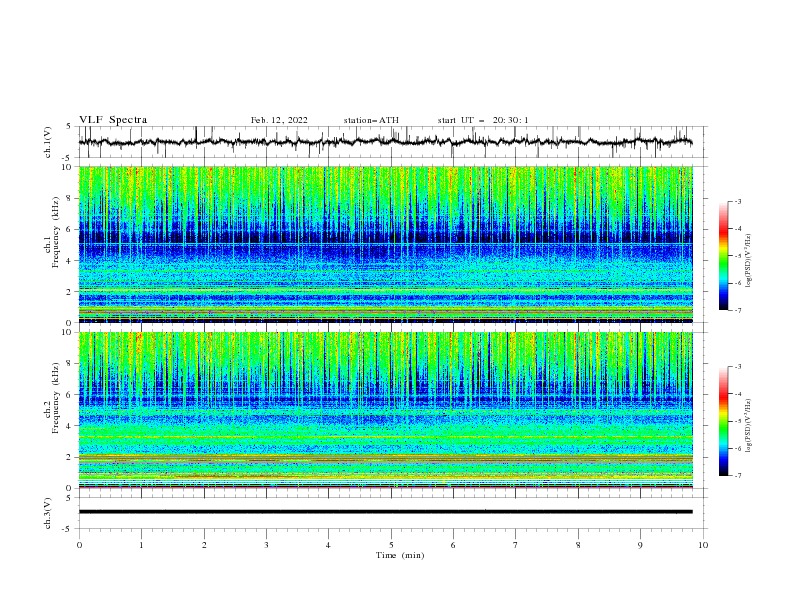This screenshot has width=792, height=612.
Task: Click the "ch.1(V)" waveform axis label
Action: (x=48, y=142)
